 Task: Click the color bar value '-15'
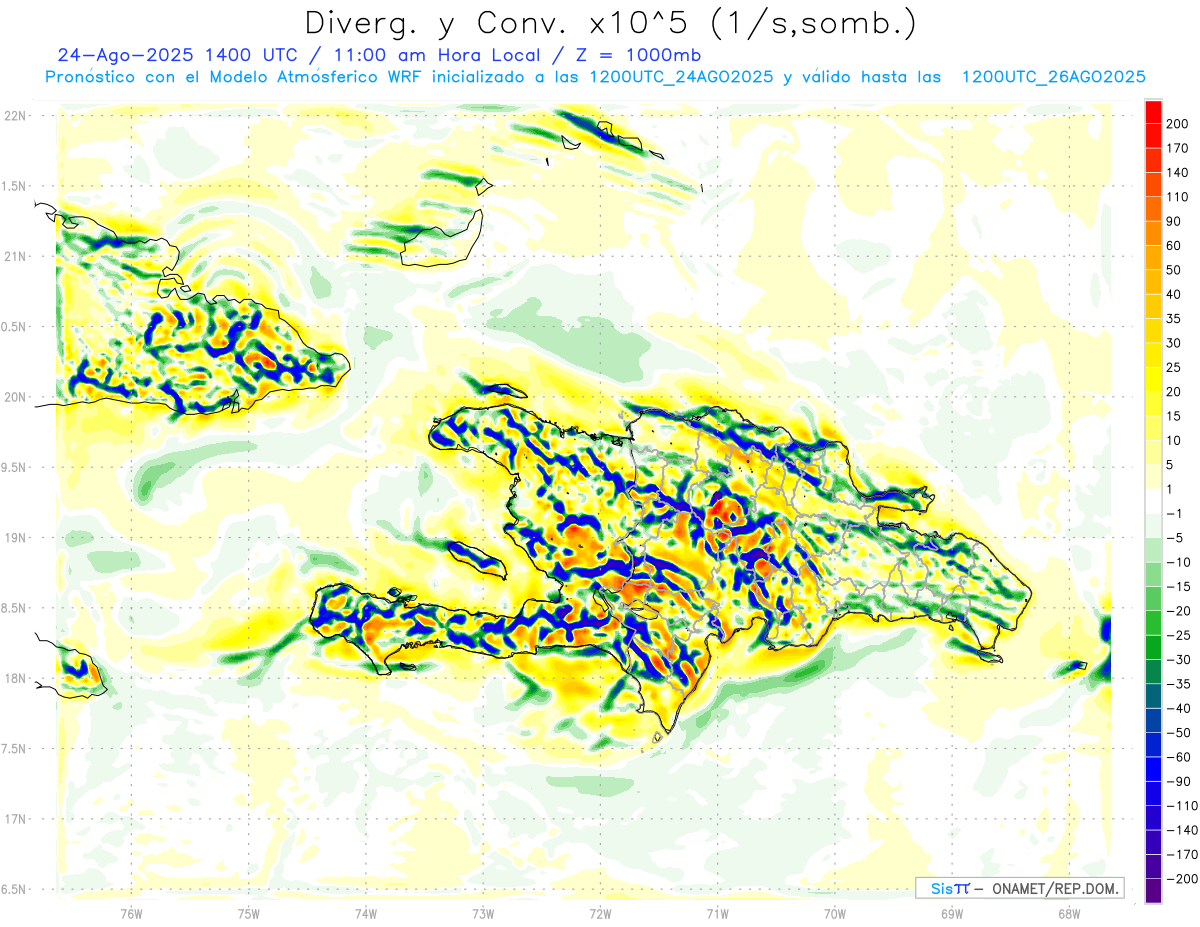tap(1177, 586)
